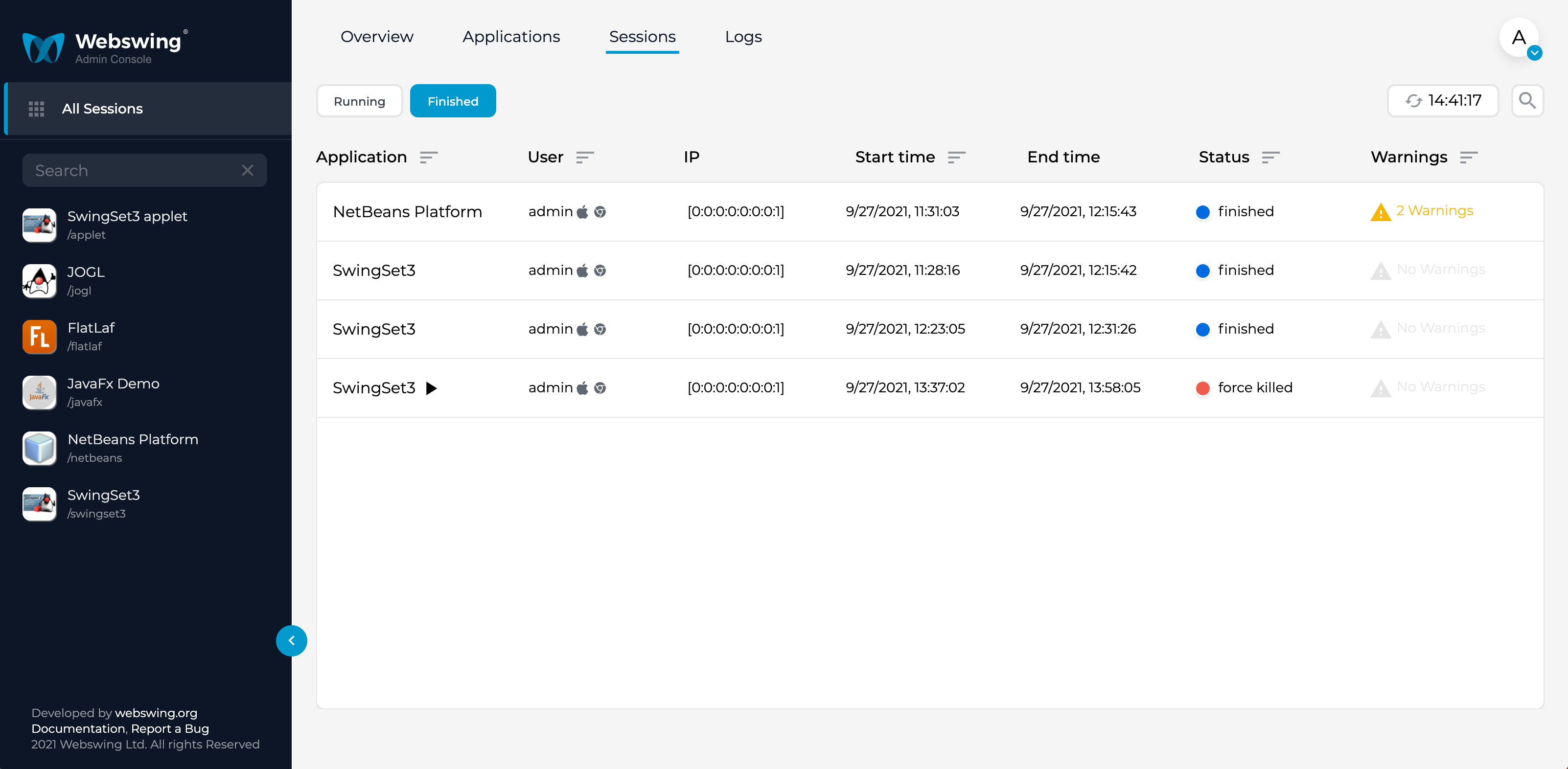Open the SwingSet3 session started at 11:28:16
Screen dimensions: 1568x769
930,271
